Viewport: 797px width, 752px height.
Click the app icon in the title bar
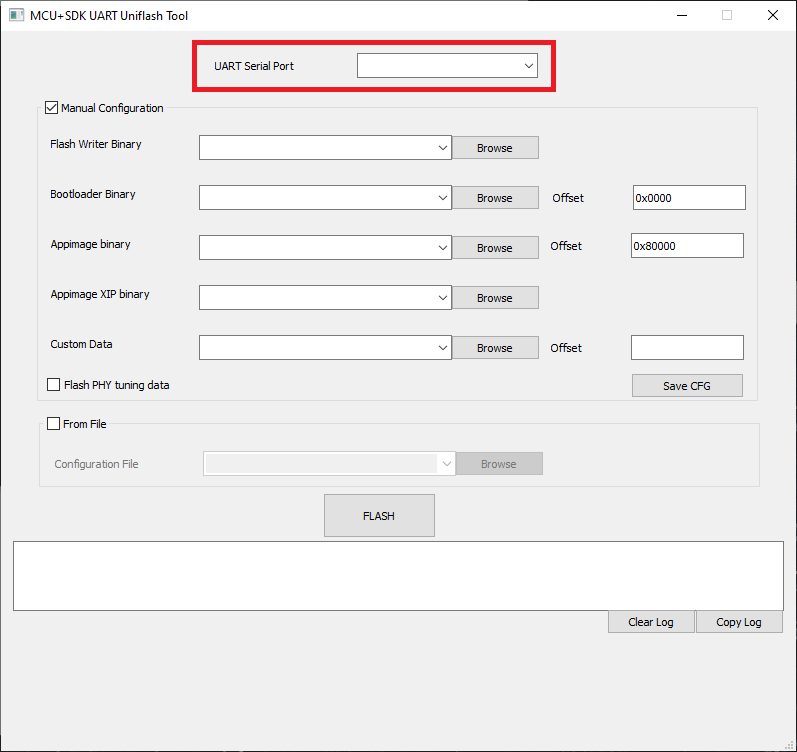17,16
